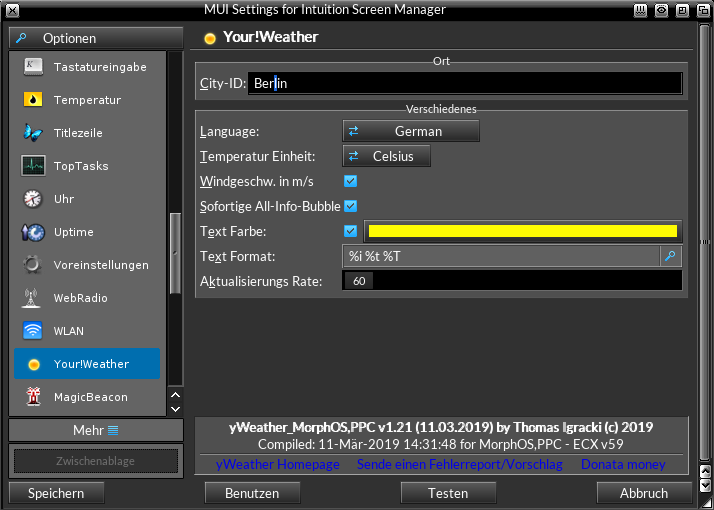The image size is (714, 510).
Task: Click the right-side window scrollbar down arrow
Action: click(705, 485)
